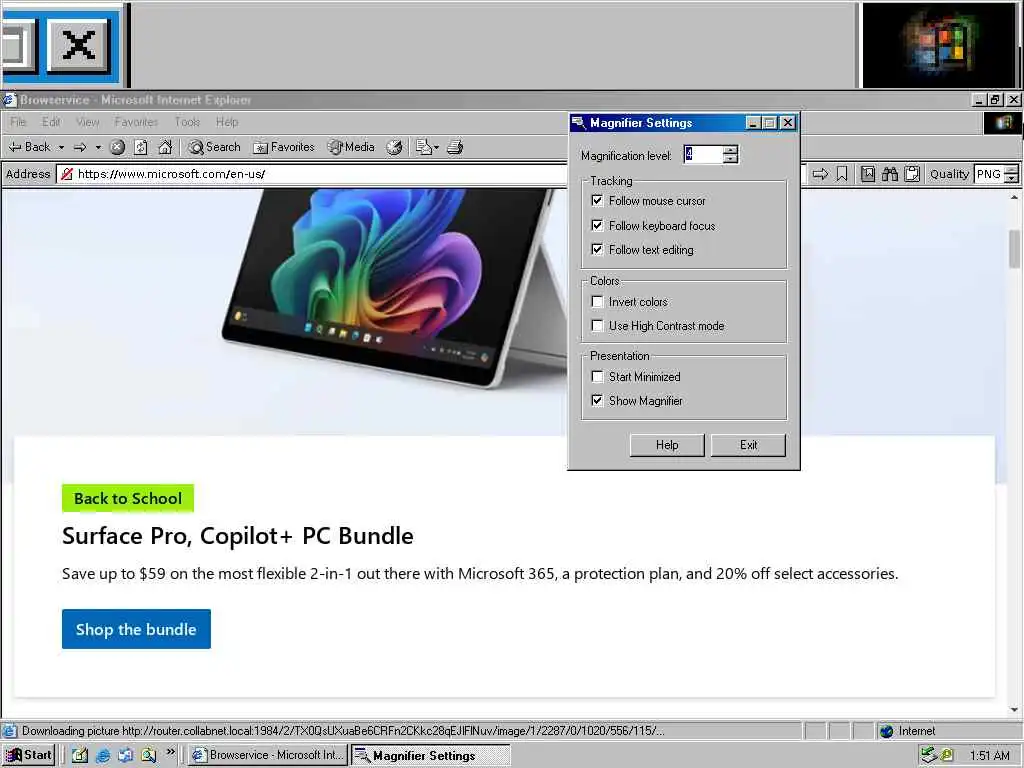Image resolution: width=1024 pixels, height=768 pixels.
Task: Decrease magnification level with down arrow
Action: [731, 159]
